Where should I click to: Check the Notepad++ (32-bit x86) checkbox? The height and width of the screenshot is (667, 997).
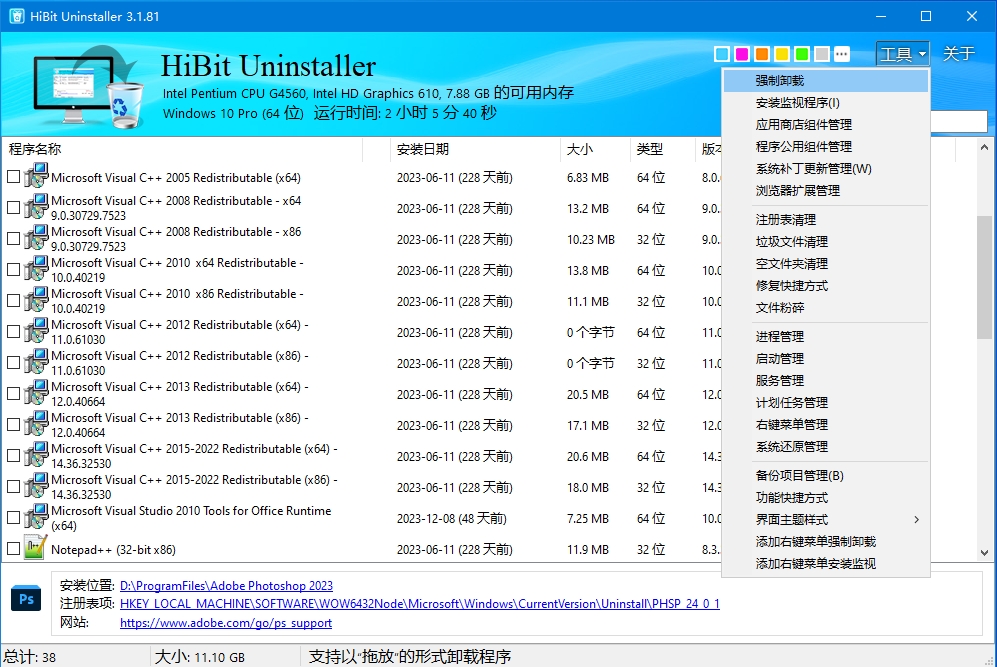point(13,549)
